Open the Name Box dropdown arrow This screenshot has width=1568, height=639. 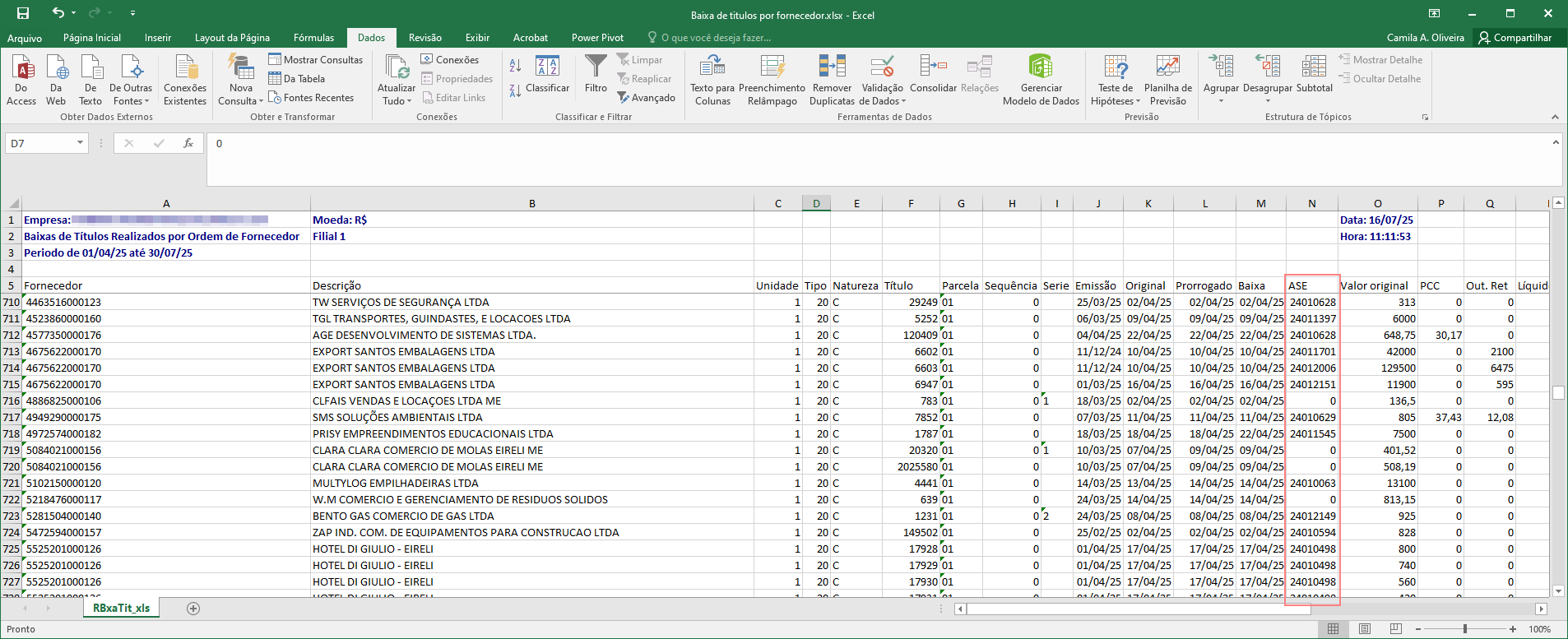tap(80, 143)
